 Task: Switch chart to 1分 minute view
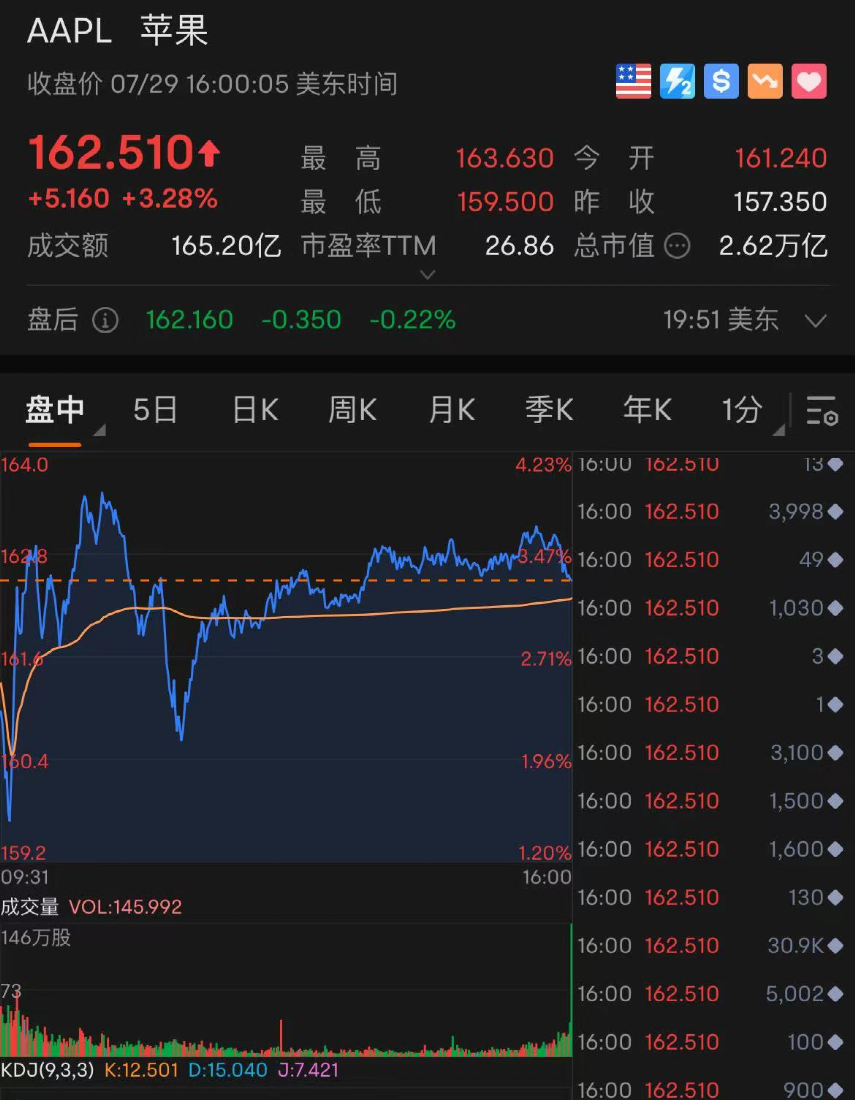click(x=742, y=410)
